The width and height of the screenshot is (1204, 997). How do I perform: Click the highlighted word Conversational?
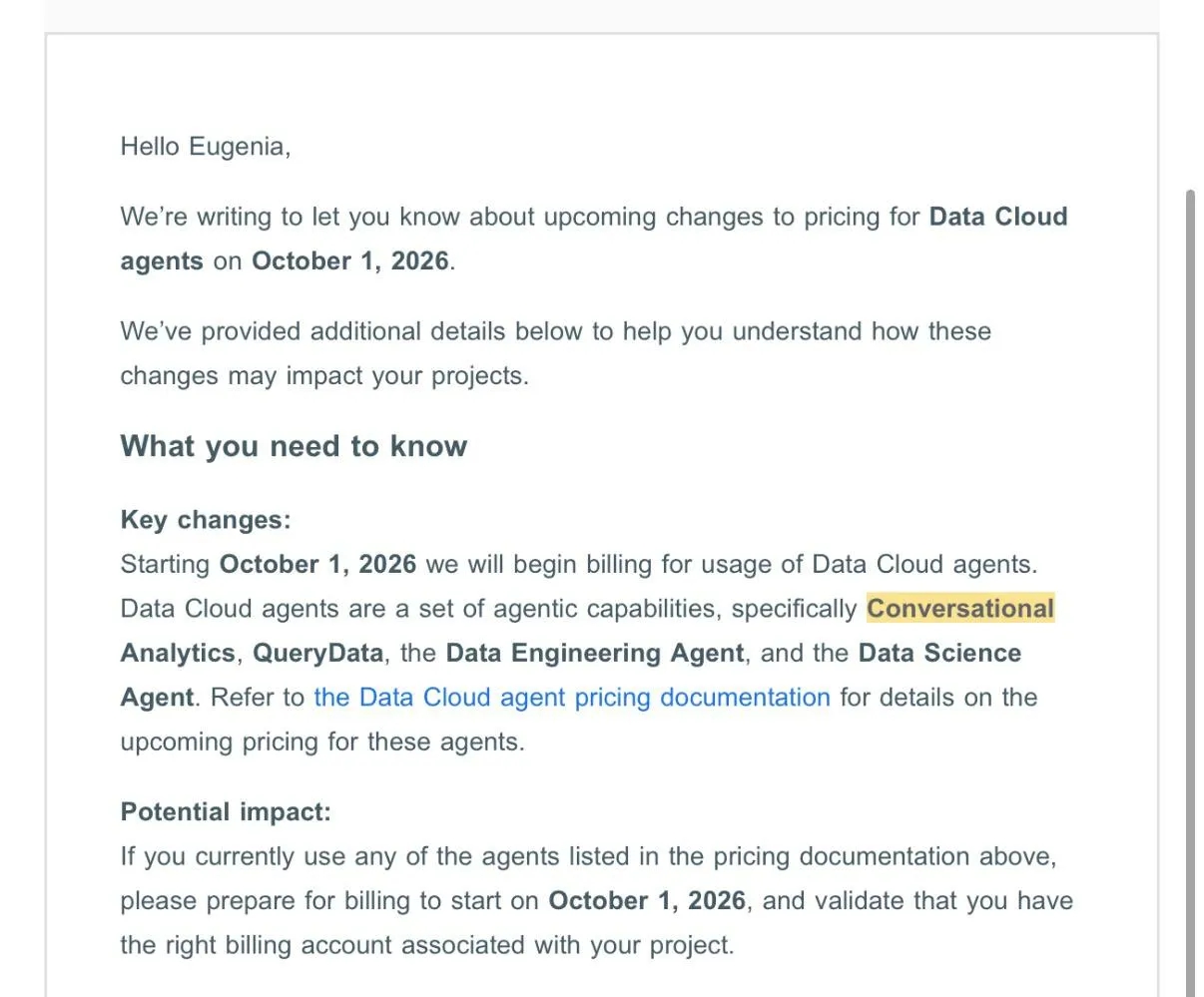click(x=960, y=609)
